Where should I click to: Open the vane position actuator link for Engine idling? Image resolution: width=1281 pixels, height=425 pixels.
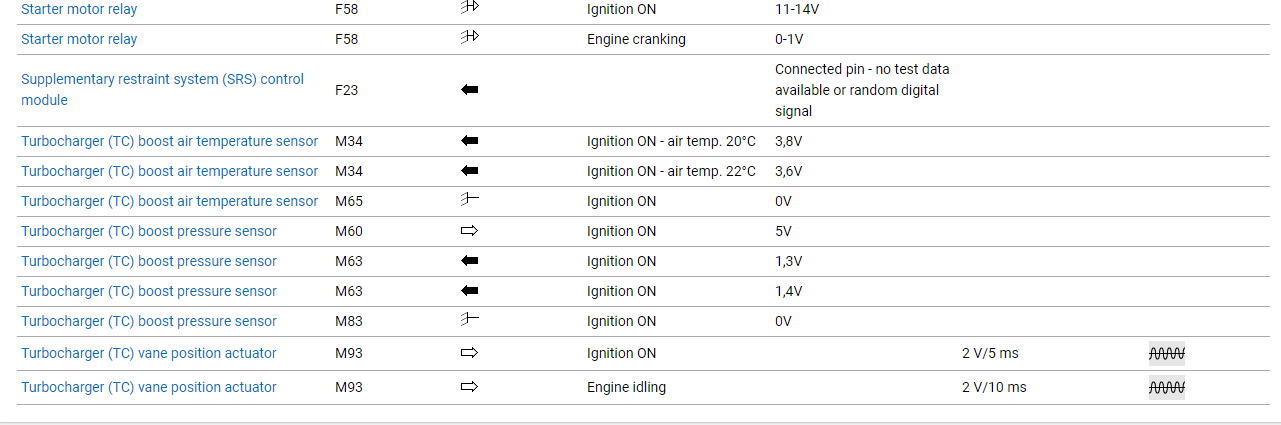[x=149, y=387]
